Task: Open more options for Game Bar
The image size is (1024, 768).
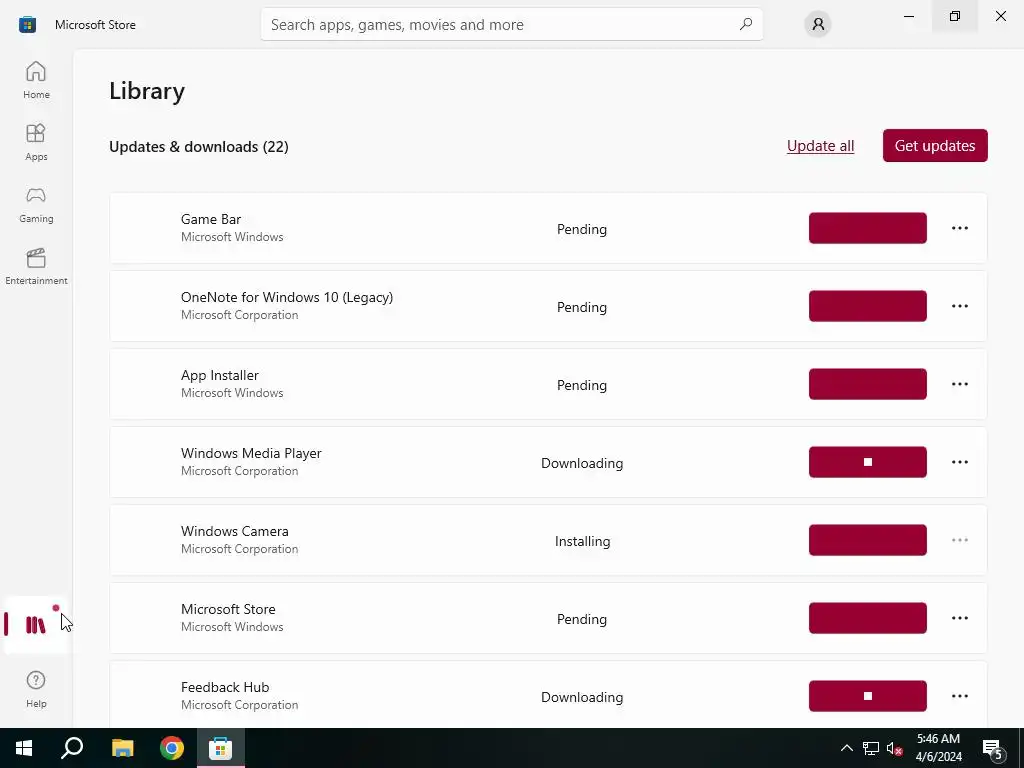Action: 959,228
